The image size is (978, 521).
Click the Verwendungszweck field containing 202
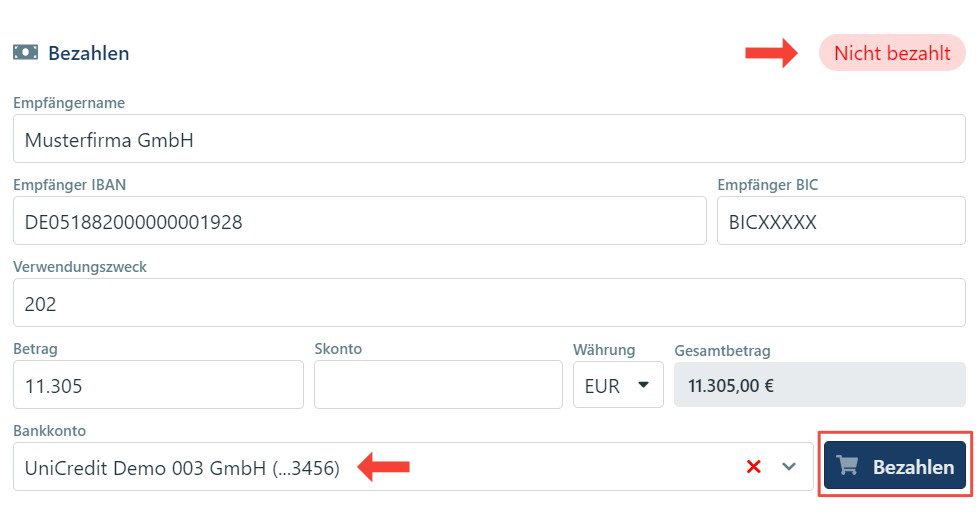point(488,303)
